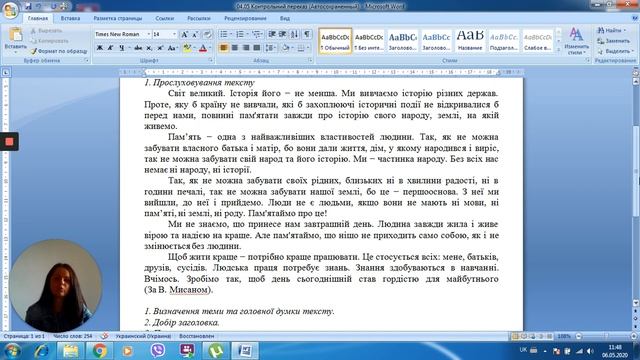The image size is (640, 360).
Task: Open the Выделить select menu
Action: tap(615, 51)
